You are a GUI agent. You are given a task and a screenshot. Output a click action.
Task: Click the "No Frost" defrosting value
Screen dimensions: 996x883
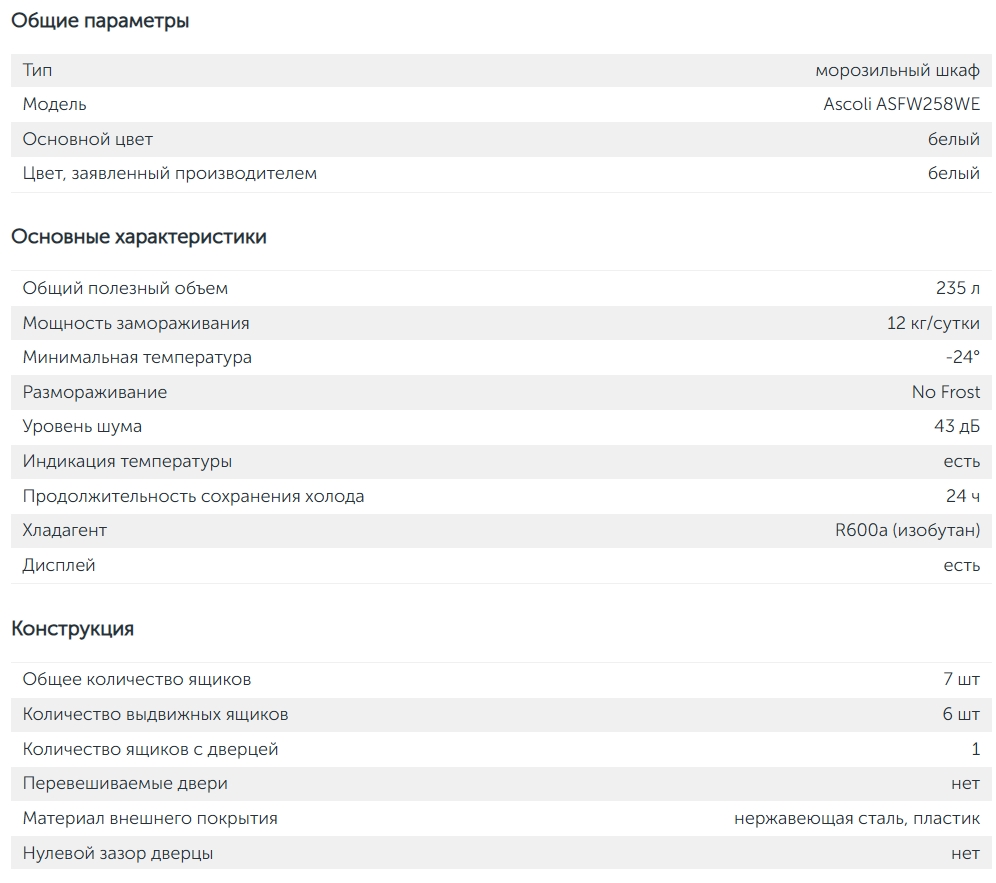tap(945, 392)
